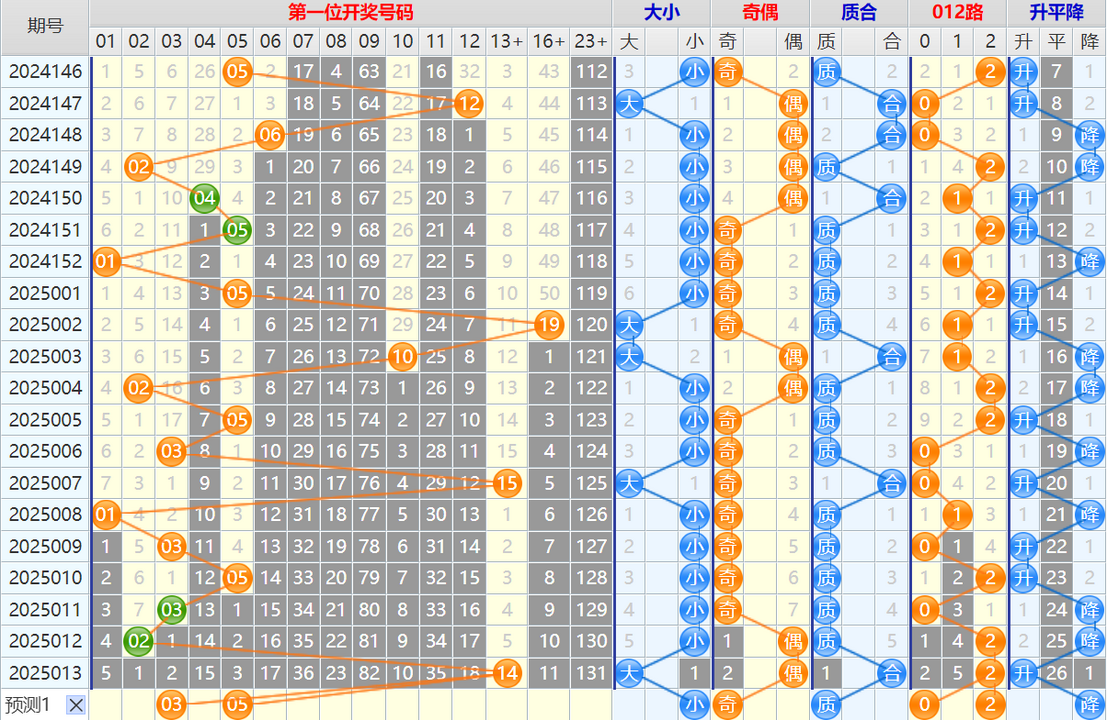
Task: Click the 预测1 row label
Action: (28, 704)
